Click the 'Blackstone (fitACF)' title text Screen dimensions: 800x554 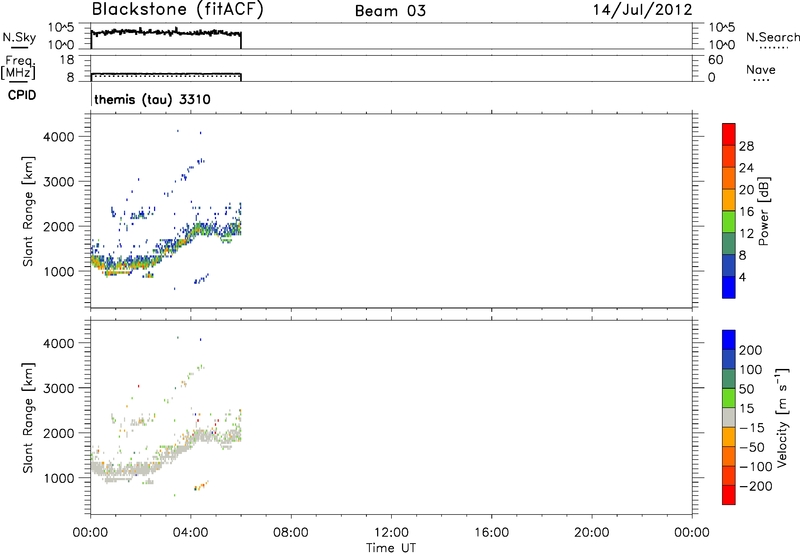tap(178, 10)
